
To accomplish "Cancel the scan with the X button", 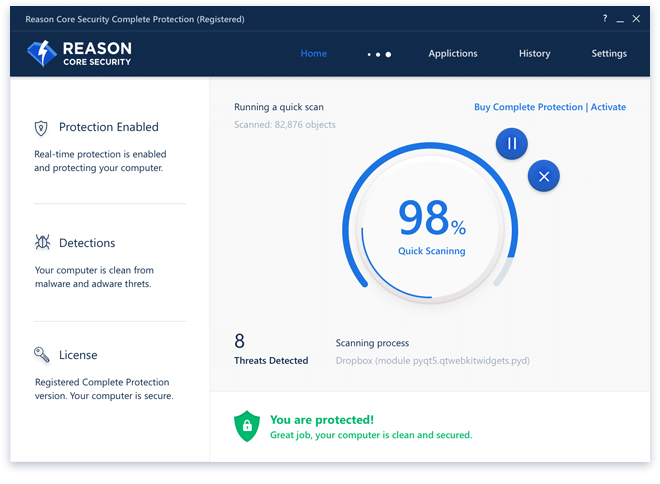I will click(543, 176).
